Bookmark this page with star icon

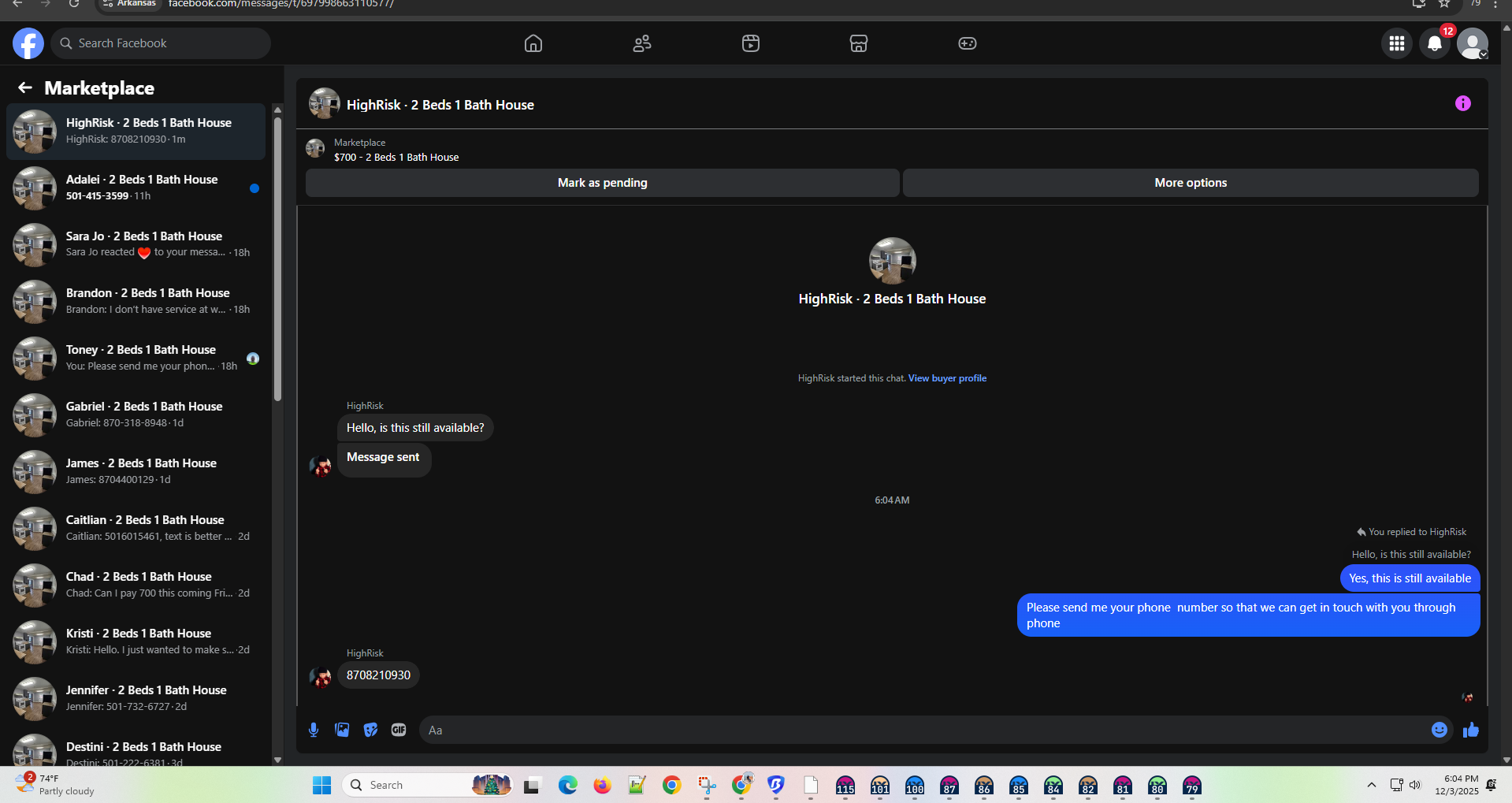[x=1444, y=4]
